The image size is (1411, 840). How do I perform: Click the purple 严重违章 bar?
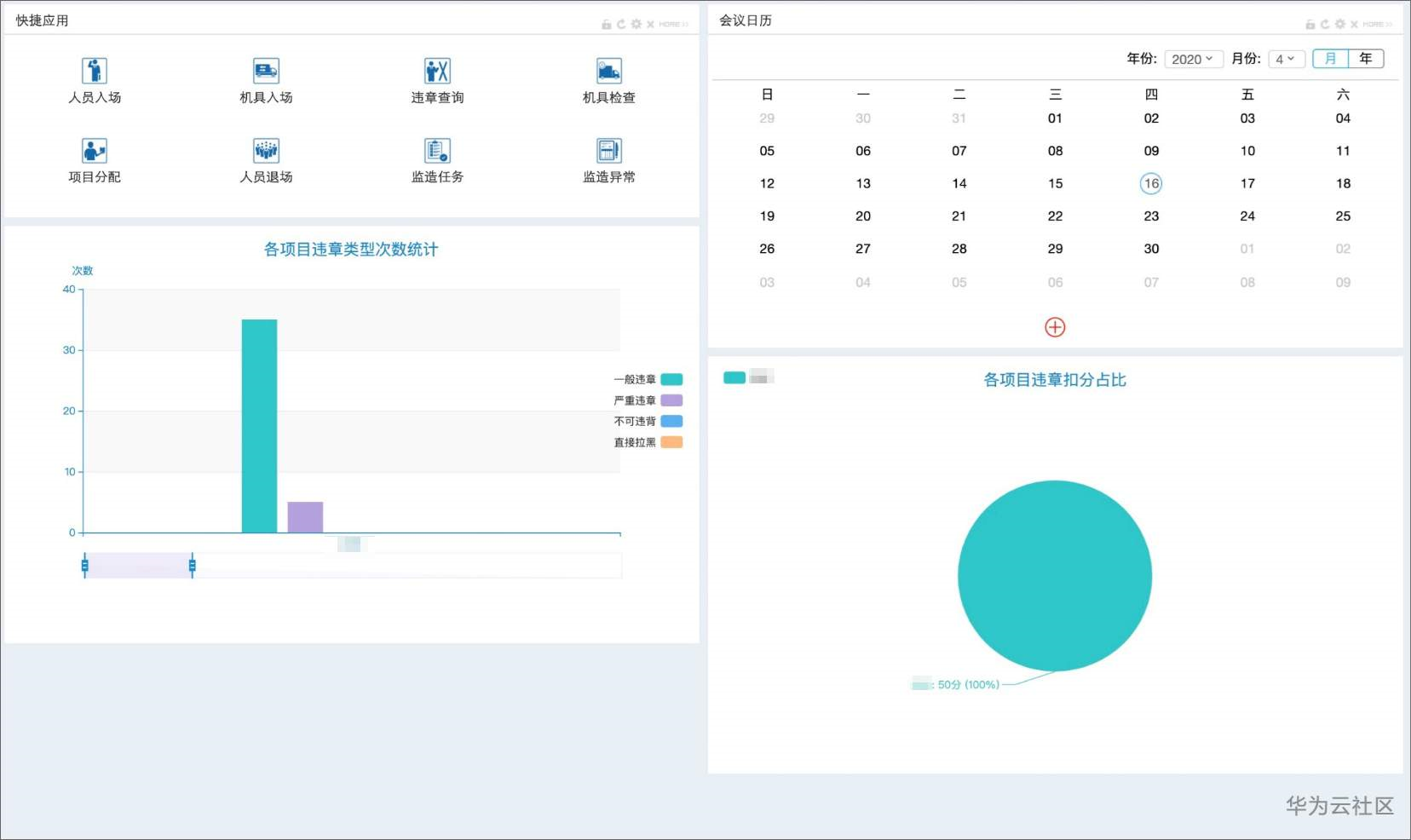click(x=305, y=517)
